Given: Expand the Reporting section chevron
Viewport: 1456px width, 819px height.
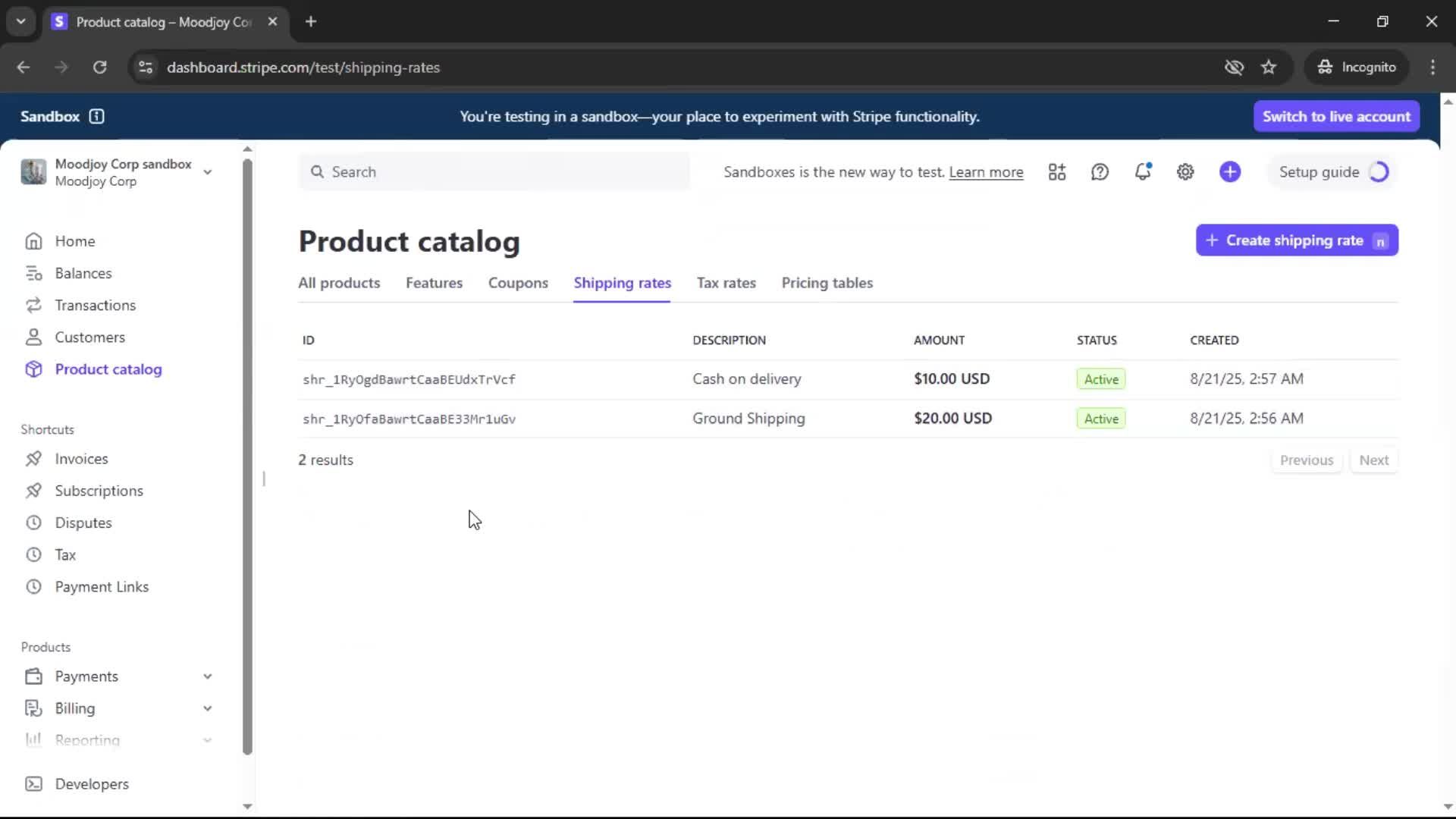Looking at the screenshot, I should click(207, 740).
